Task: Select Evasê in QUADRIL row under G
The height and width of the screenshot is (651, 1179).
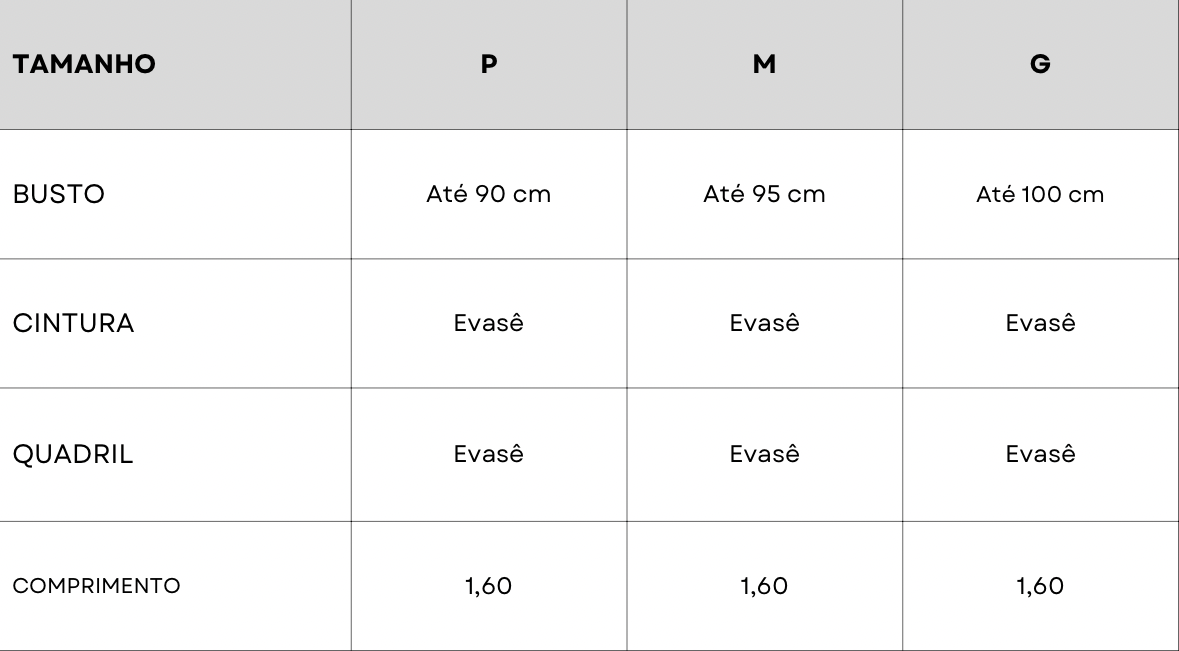Action: pos(1040,455)
